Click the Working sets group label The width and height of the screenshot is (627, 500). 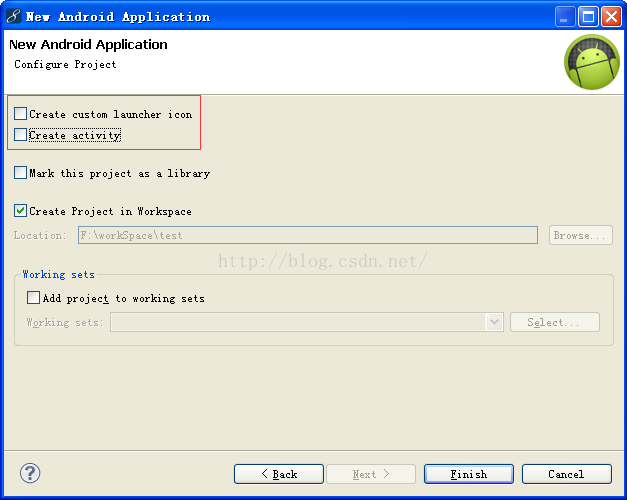click(x=58, y=274)
